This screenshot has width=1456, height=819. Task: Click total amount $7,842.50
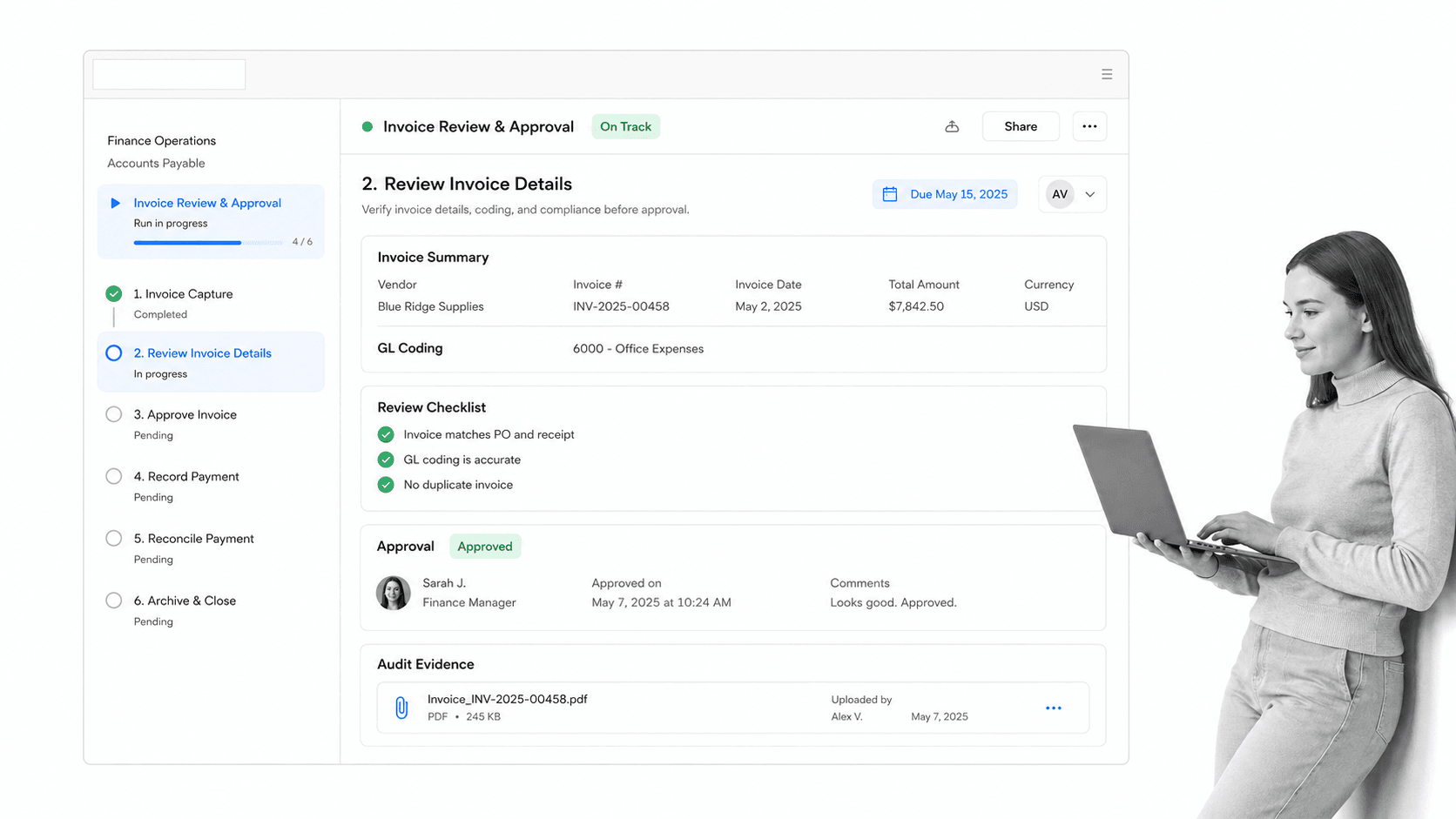(916, 306)
